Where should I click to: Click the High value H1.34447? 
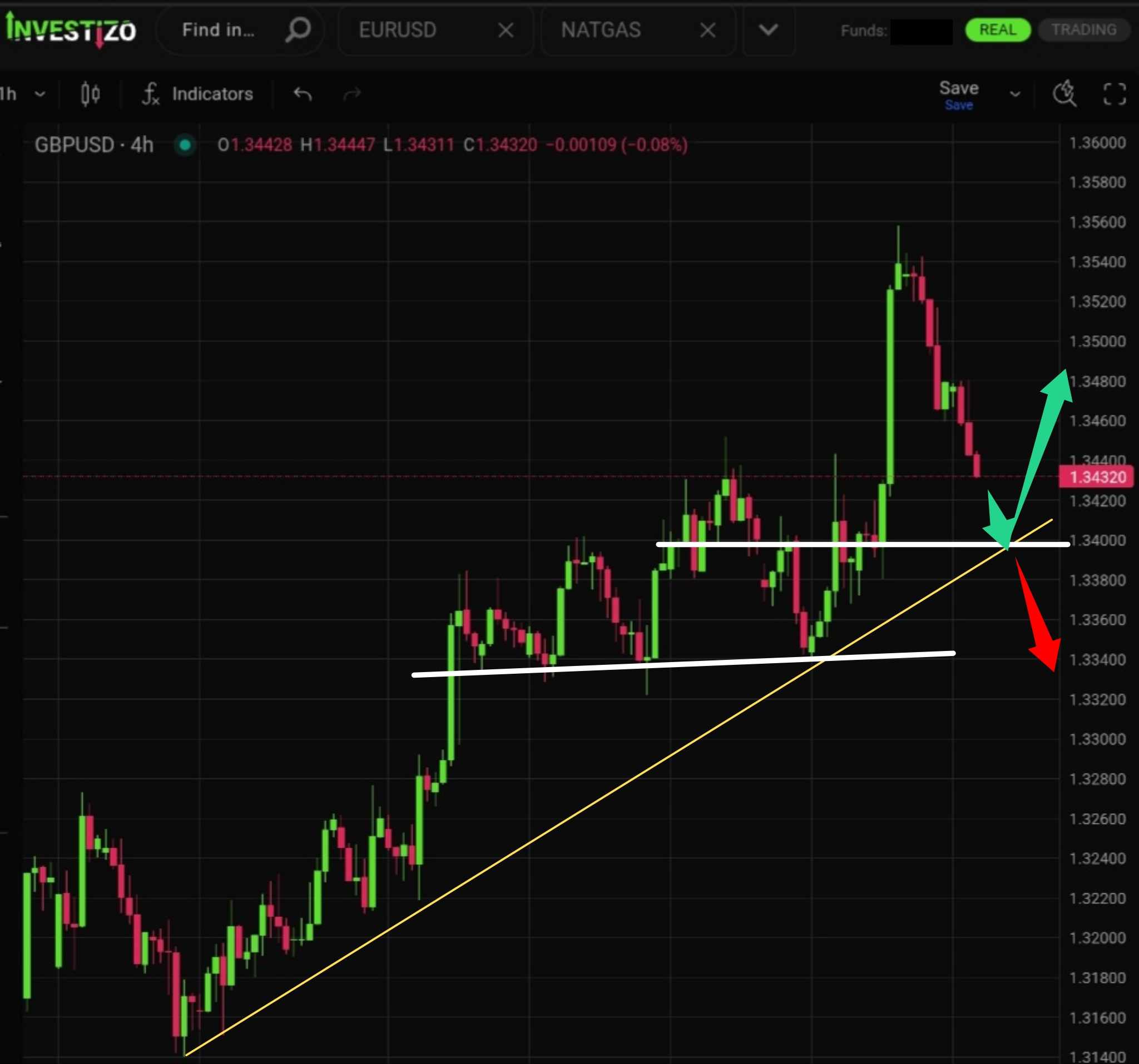(338, 145)
